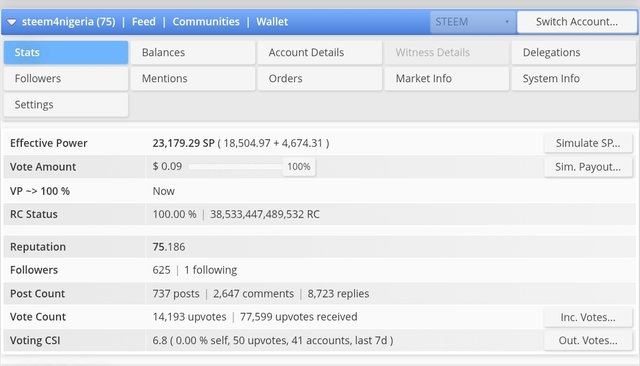Click the $ 0.09 vote amount value
The image size is (640, 366).
[x=167, y=166]
